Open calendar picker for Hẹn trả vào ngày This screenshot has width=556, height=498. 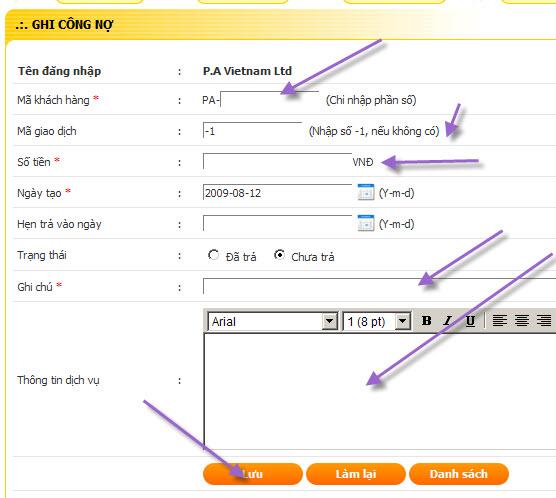tap(366, 223)
